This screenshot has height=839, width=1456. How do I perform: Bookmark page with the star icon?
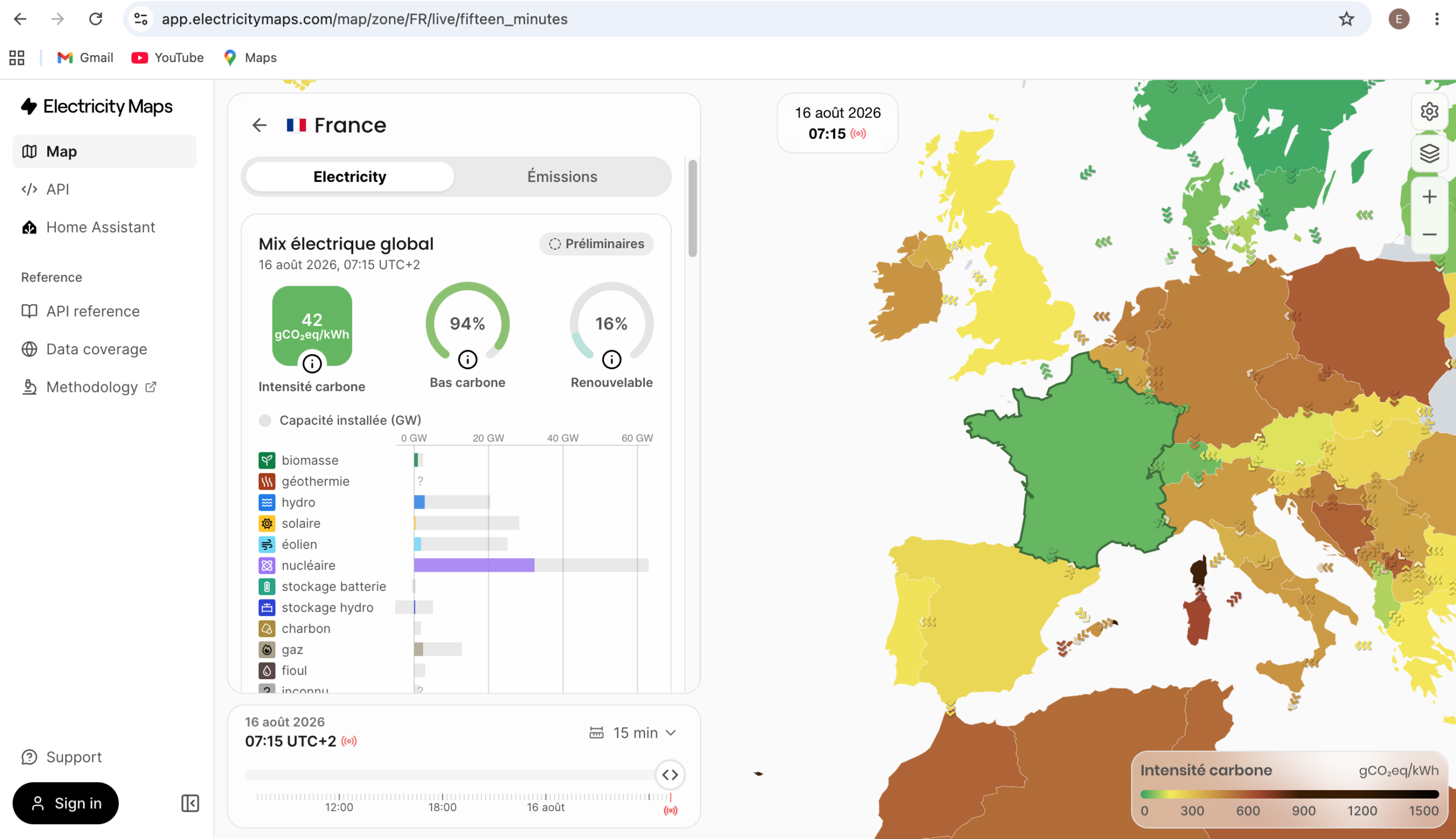(1346, 19)
